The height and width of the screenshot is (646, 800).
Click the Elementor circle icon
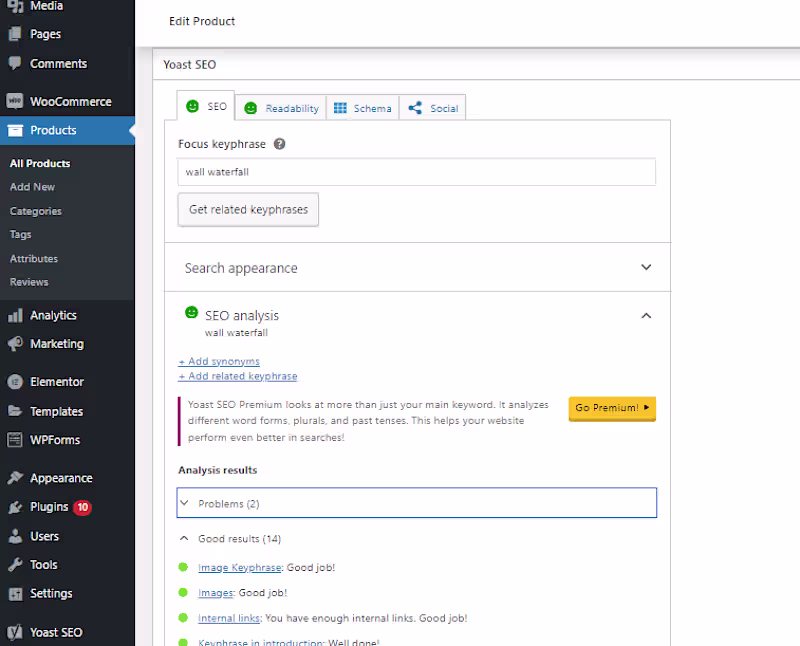[x=15, y=382]
